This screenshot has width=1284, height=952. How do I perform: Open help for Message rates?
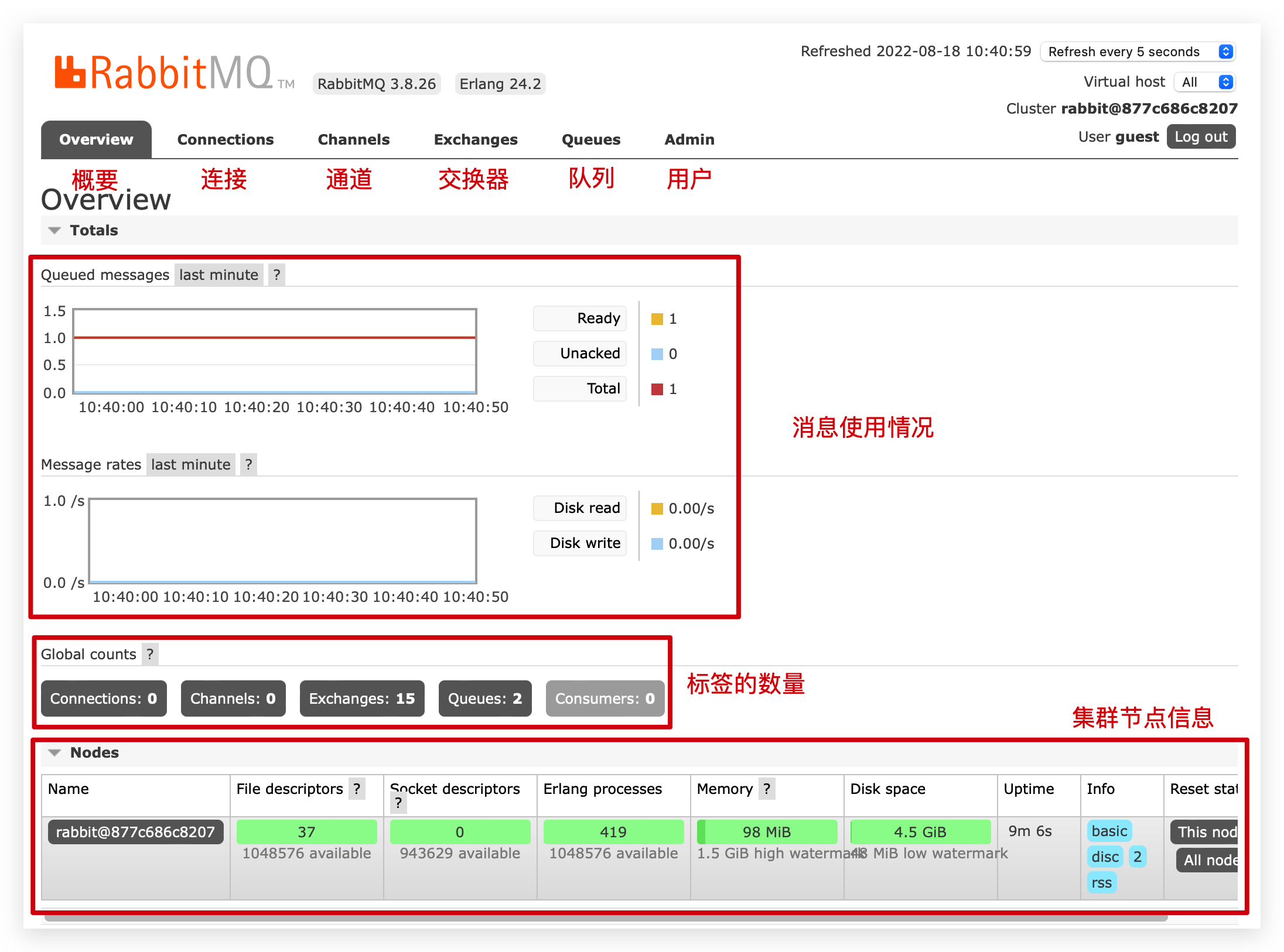click(x=248, y=464)
